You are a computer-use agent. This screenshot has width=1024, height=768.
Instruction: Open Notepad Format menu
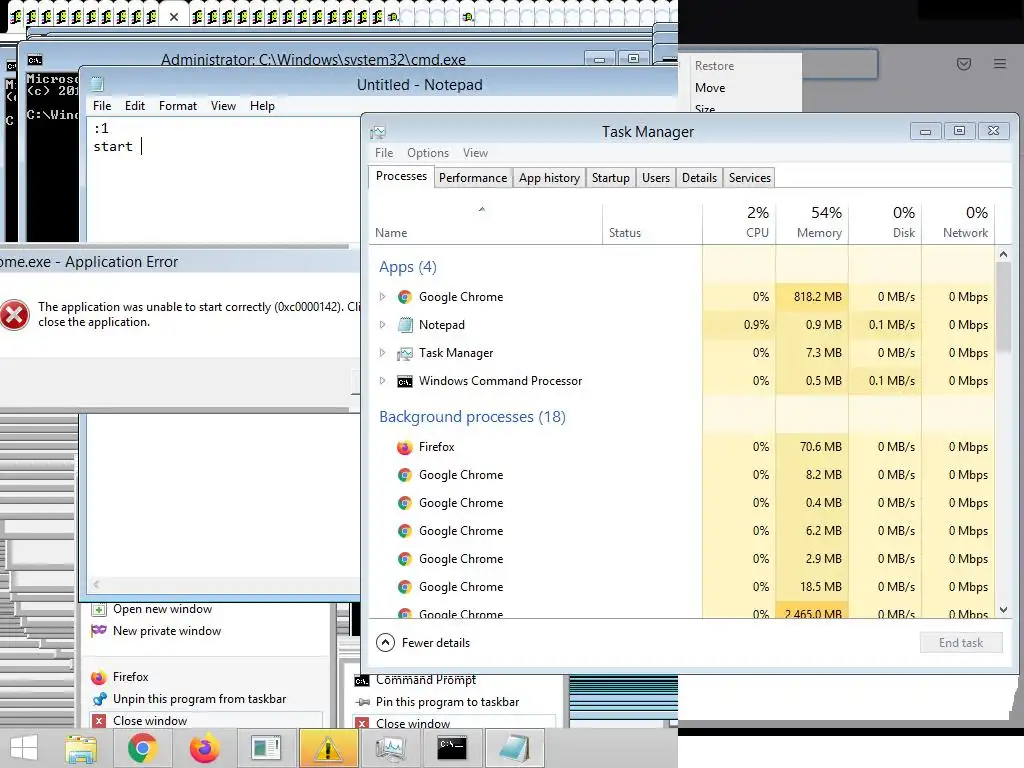[x=178, y=106]
